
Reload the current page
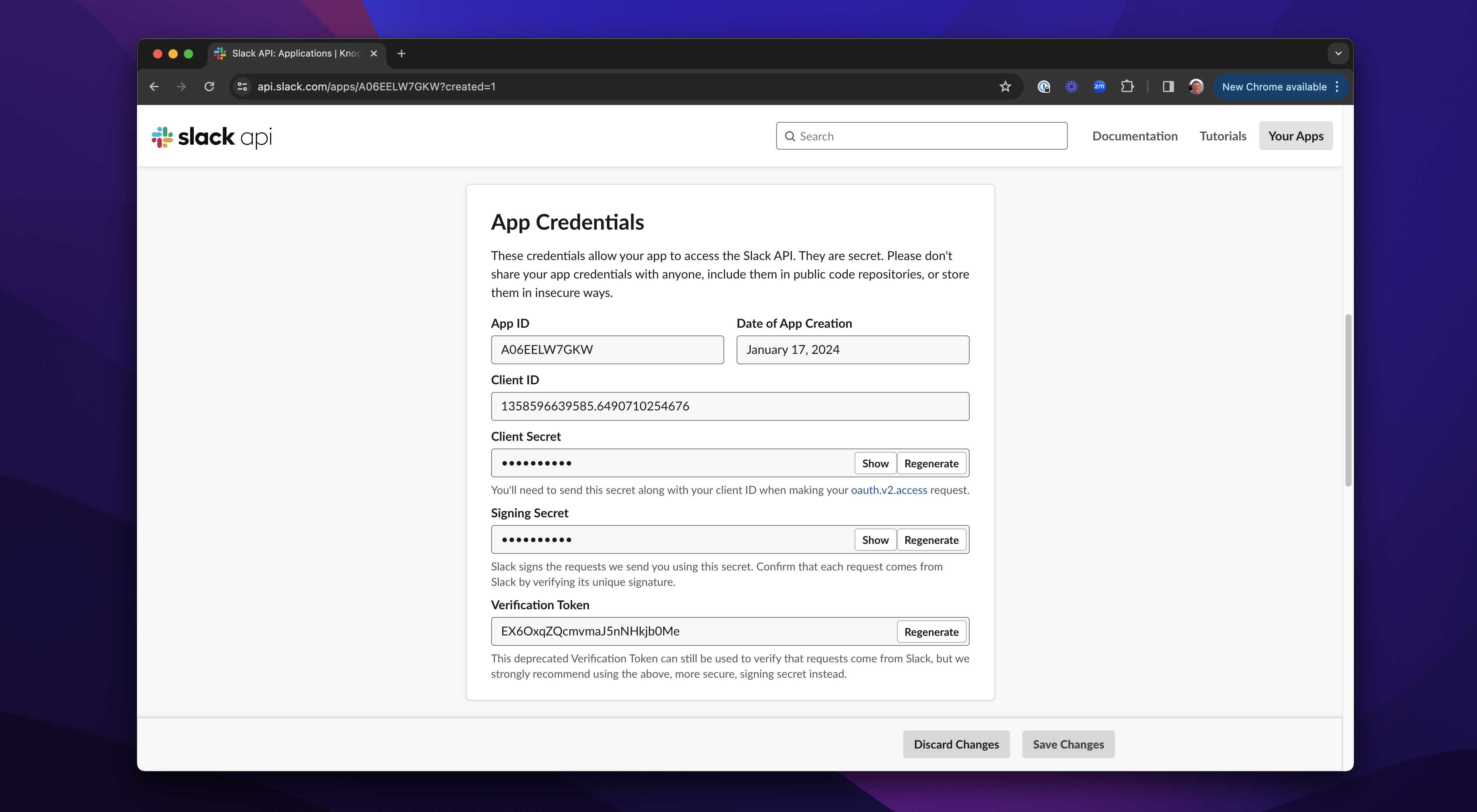(x=209, y=87)
